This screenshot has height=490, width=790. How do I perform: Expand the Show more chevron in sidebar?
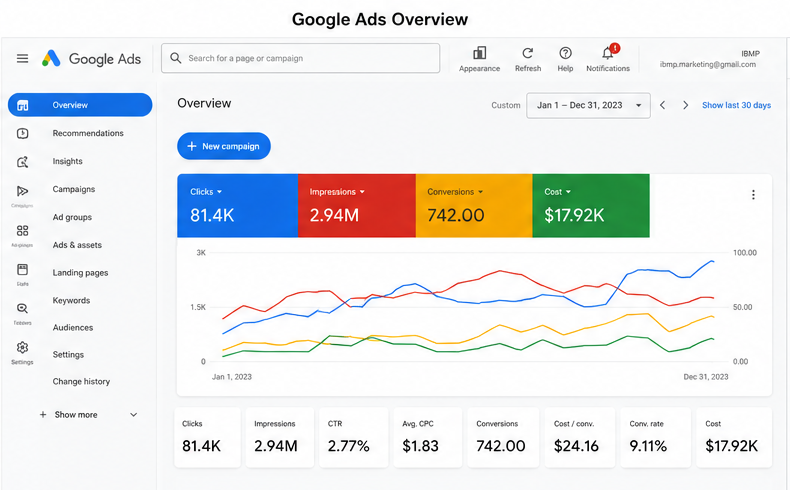(x=134, y=414)
